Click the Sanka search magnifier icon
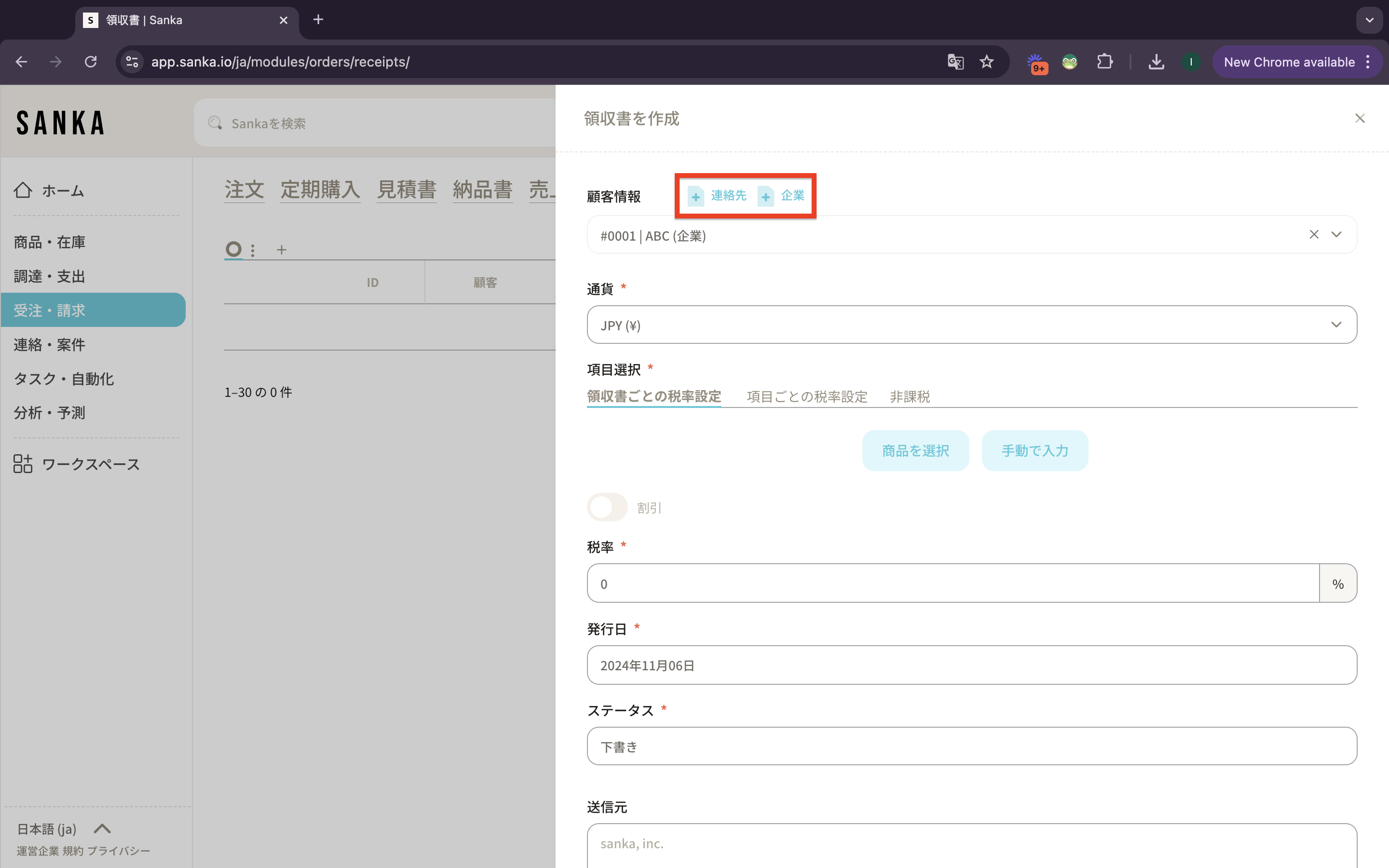Viewport: 1389px width, 868px height. [x=215, y=123]
